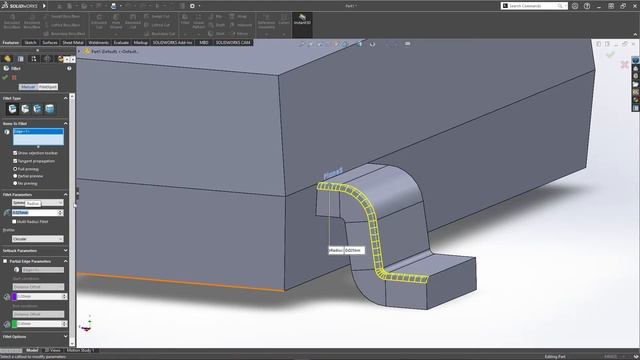Confirm with the viewport corner green checkmark
This screenshot has height=360, width=640.
tap(610, 54)
